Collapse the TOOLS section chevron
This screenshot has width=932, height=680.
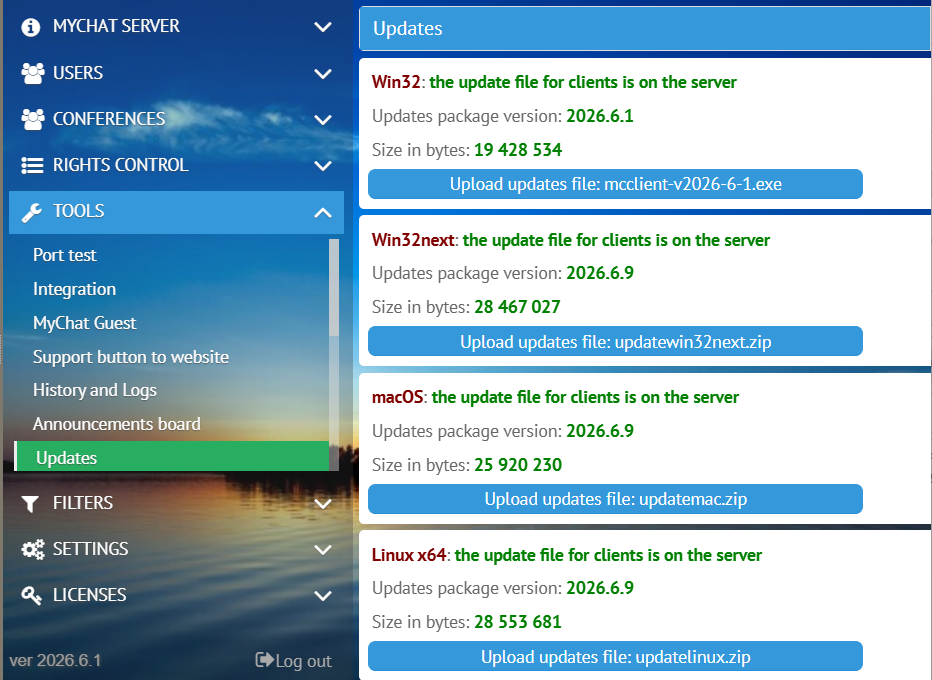pos(323,212)
